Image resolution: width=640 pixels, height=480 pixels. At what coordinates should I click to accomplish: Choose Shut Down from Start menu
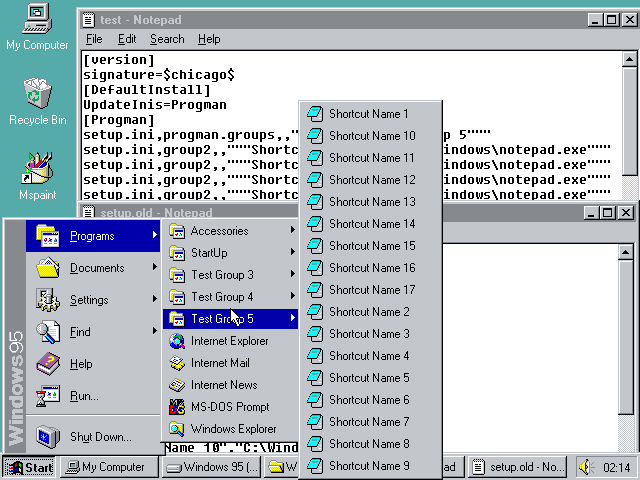100,437
